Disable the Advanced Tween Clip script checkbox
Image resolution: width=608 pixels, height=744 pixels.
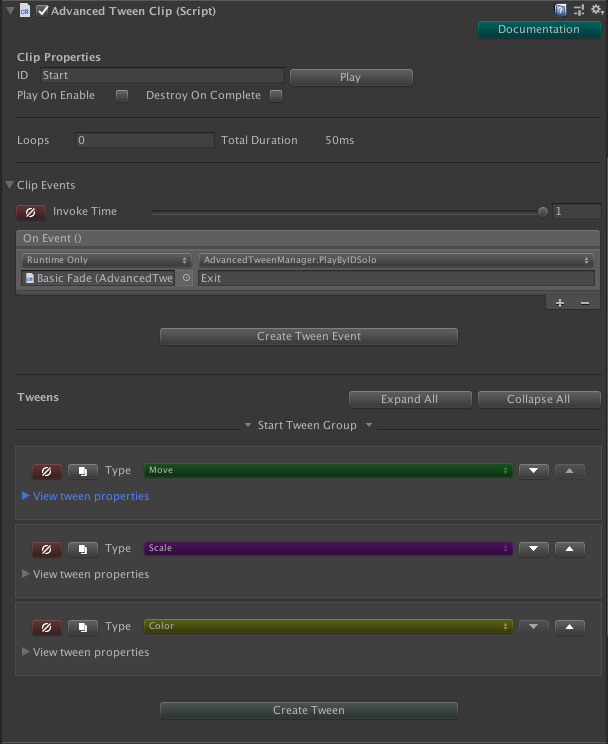click(x=42, y=11)
